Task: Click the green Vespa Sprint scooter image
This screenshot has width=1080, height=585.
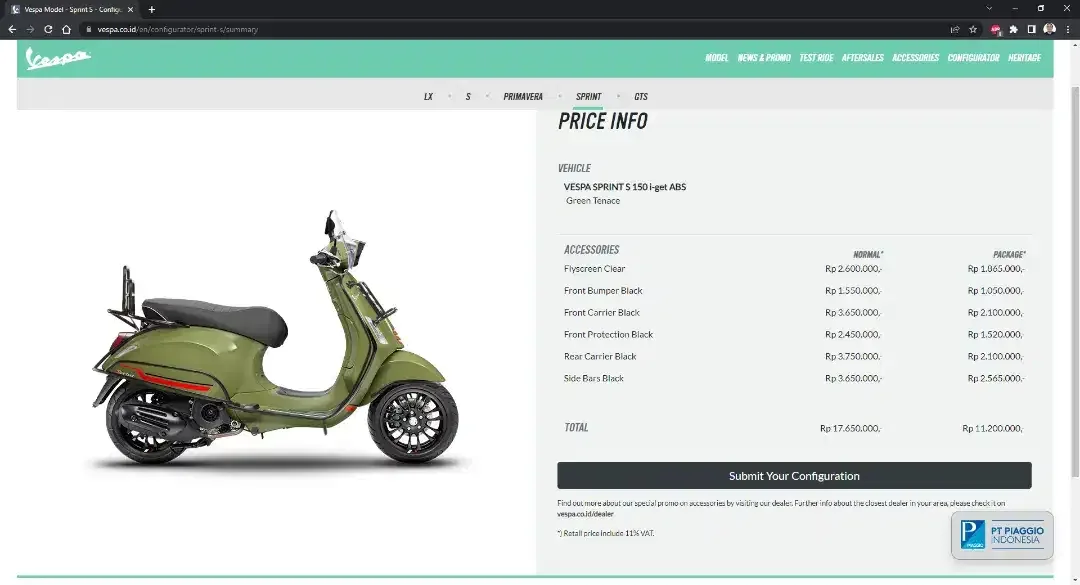Action: tap(276, 338)
